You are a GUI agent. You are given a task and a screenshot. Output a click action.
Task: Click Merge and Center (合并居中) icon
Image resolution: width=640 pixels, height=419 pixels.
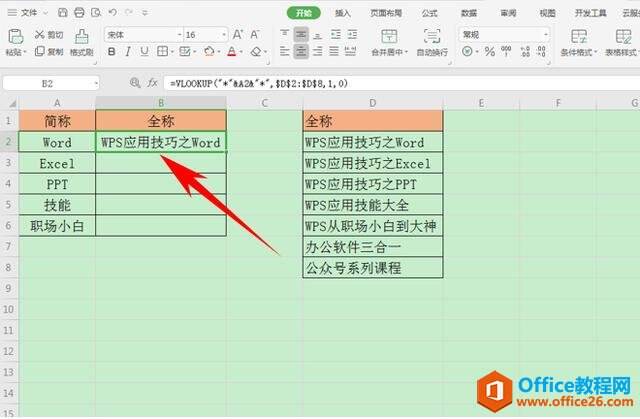pos(389,36)
